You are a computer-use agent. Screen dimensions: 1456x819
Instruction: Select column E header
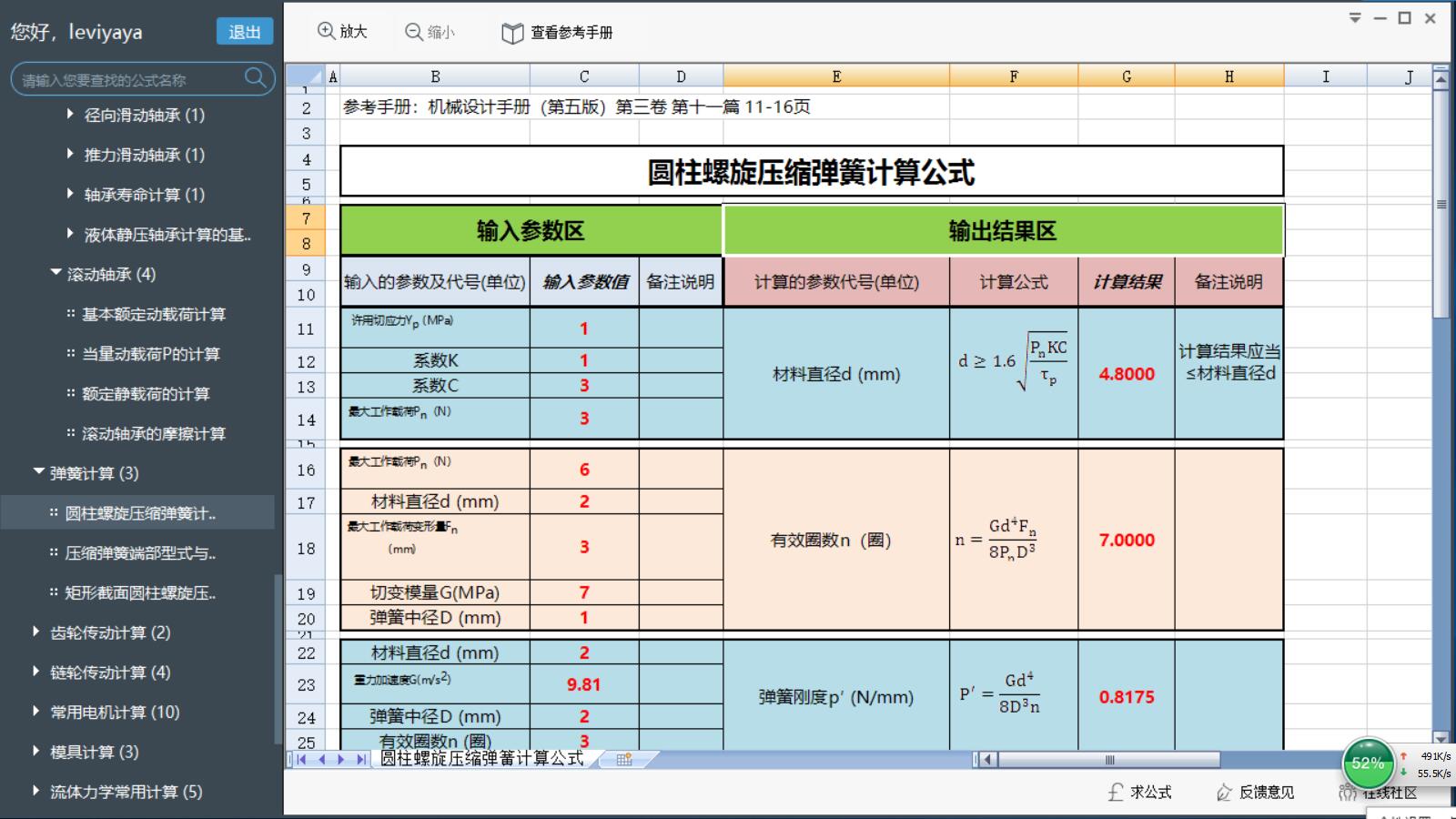click(x=836, y=76)
